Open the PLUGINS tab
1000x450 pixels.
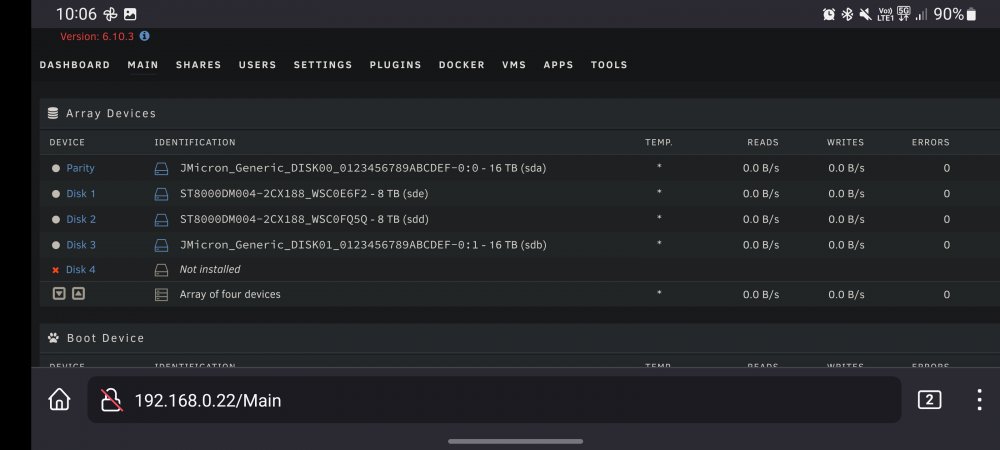click(395, 65)
